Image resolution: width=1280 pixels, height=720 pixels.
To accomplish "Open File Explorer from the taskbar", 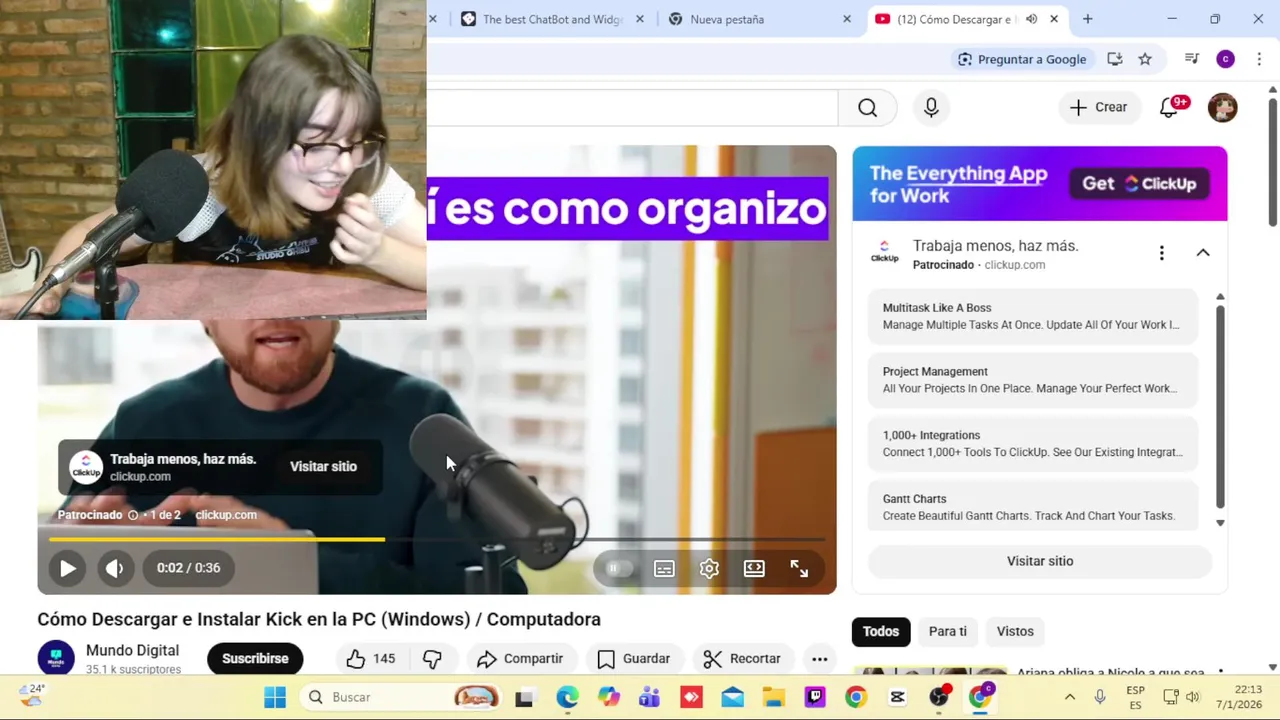I will click(774, 697).
